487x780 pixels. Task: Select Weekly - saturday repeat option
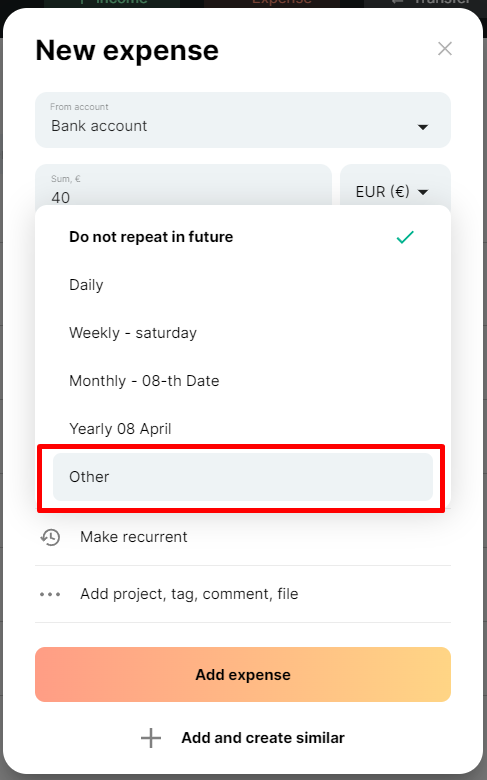tap(243, 333)
